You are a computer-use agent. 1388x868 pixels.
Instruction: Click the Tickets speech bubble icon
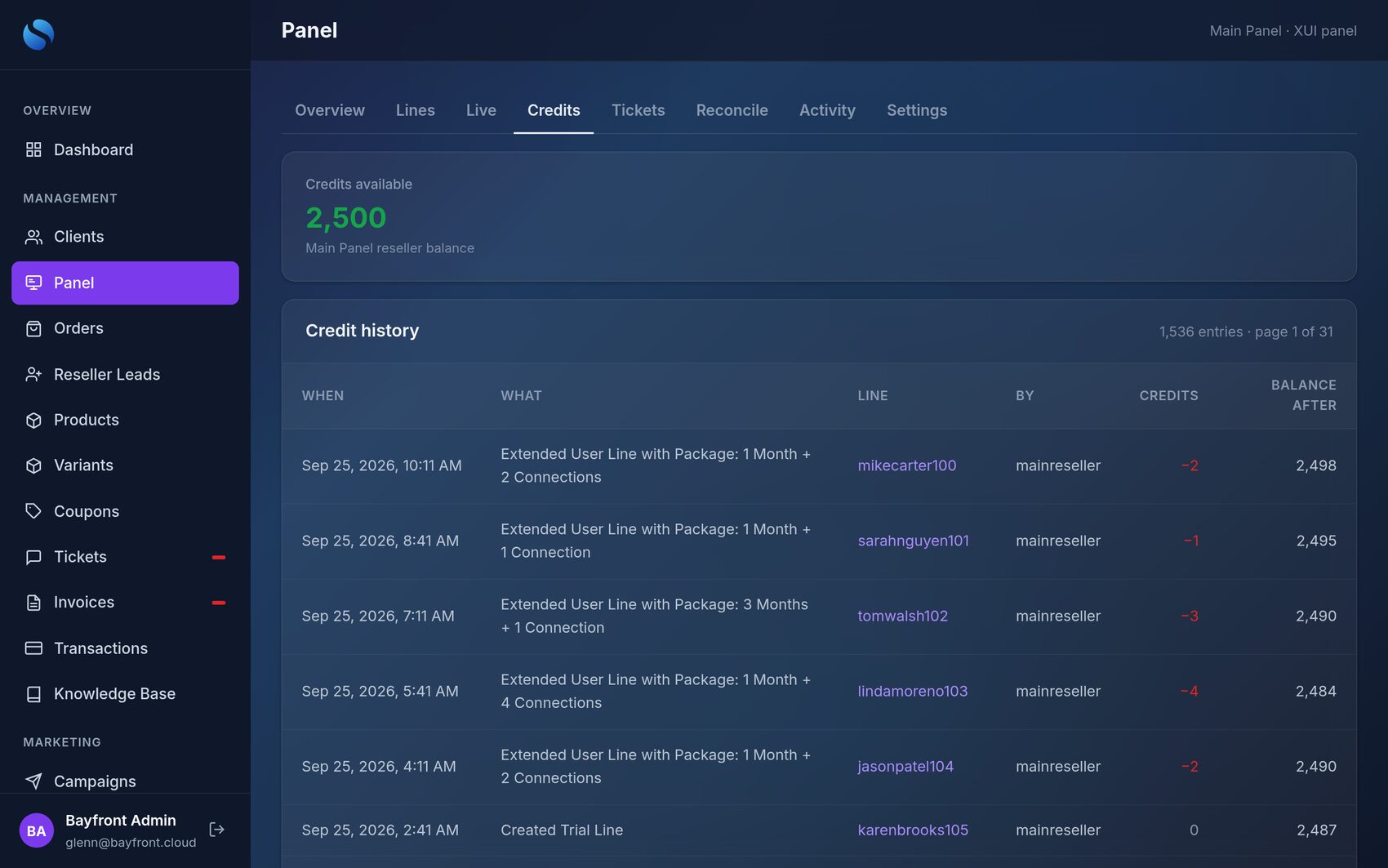click(x=33, y=557)
